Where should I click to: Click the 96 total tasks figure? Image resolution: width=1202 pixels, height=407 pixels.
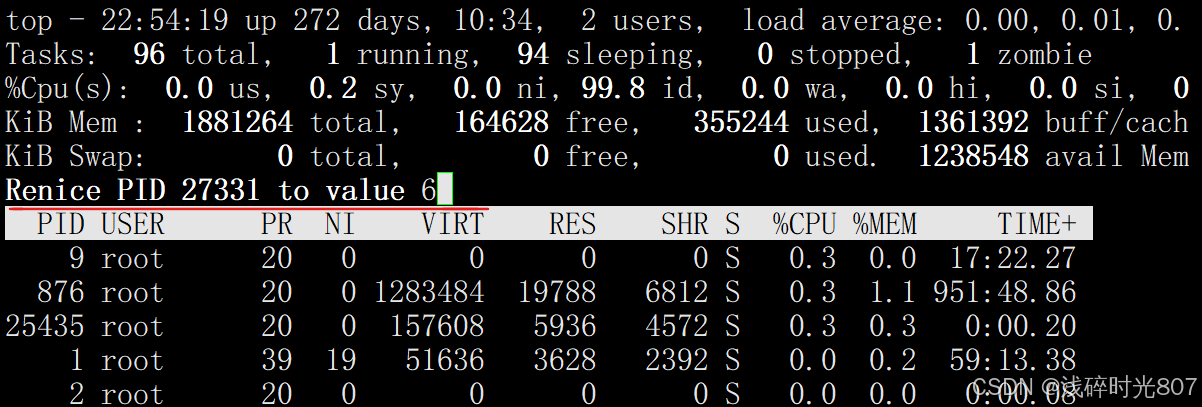click(149, 54)
